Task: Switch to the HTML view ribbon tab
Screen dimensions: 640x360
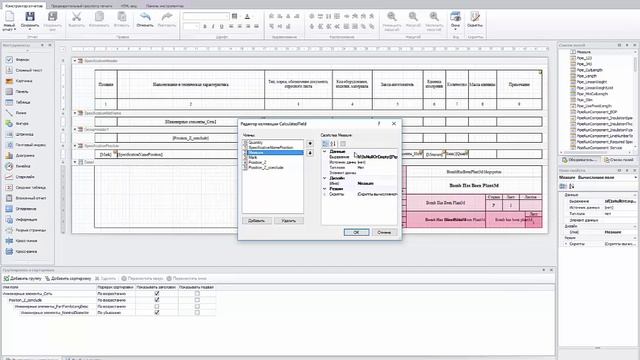Action: click(x=129, y=6)
